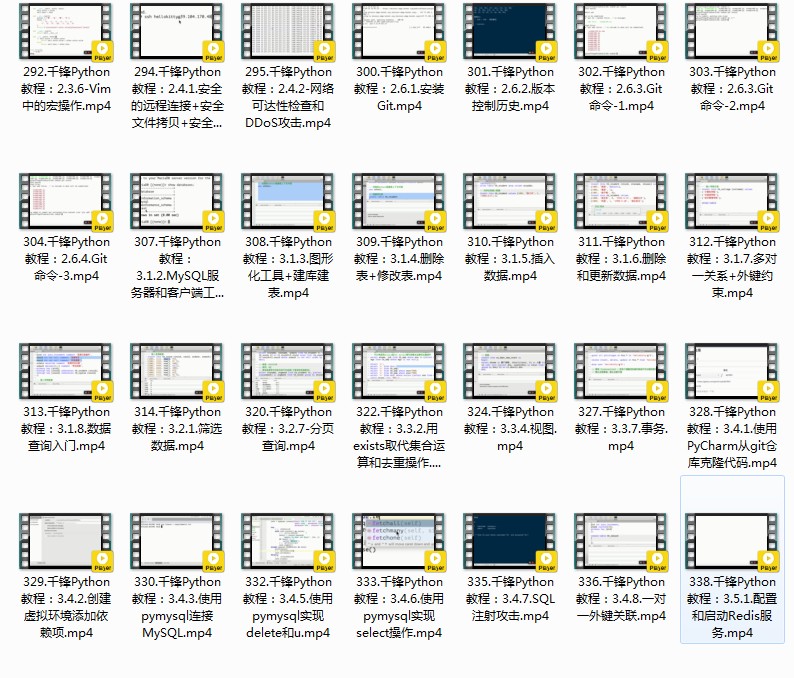Viewport: 794px width, 678px height.
Task: Select video icon for 322 exists取代集合运算 file
Action: [x=399, y=372]
